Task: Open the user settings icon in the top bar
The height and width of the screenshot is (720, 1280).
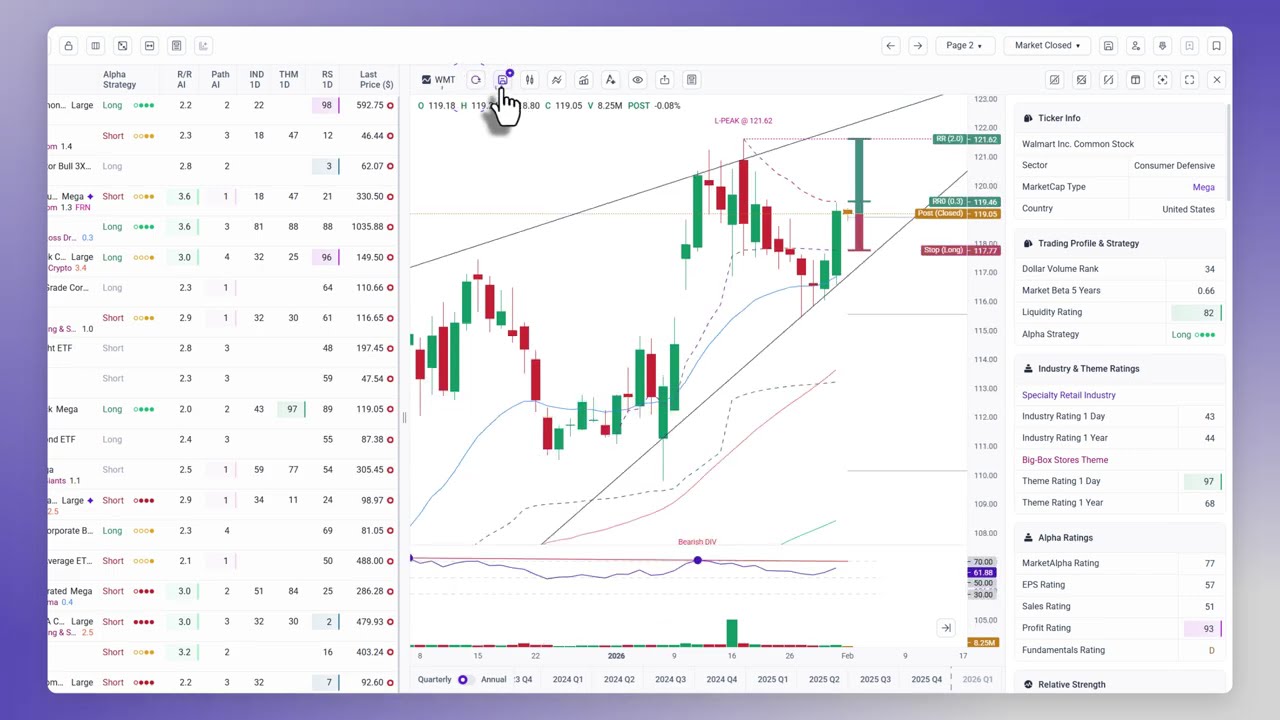Action: coord(1135,45)
